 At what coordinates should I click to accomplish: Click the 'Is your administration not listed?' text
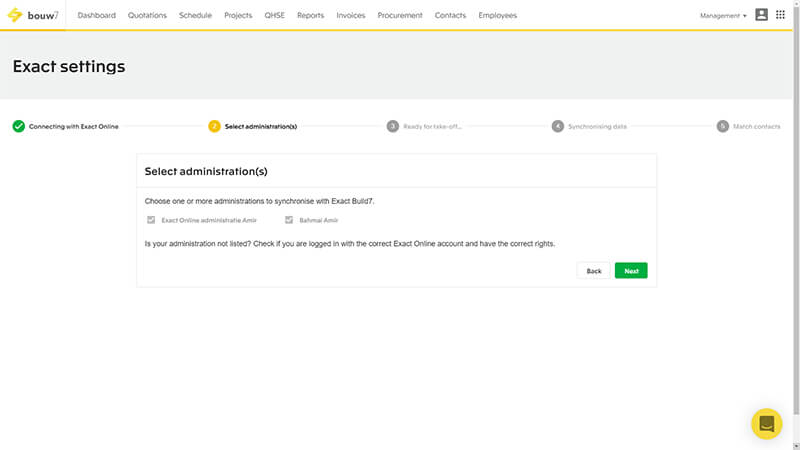point(349,244)
